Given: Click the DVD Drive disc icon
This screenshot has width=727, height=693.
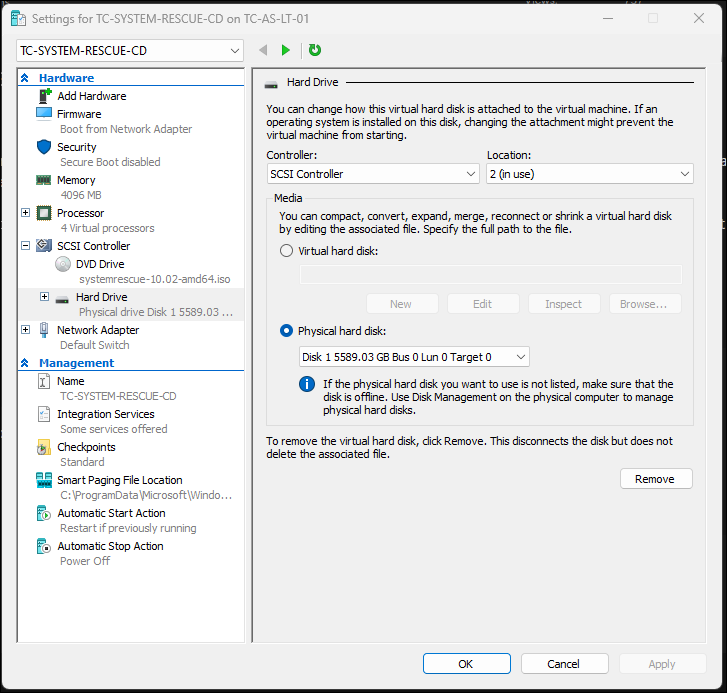Looking at the screenshot, I should [63, 264].
